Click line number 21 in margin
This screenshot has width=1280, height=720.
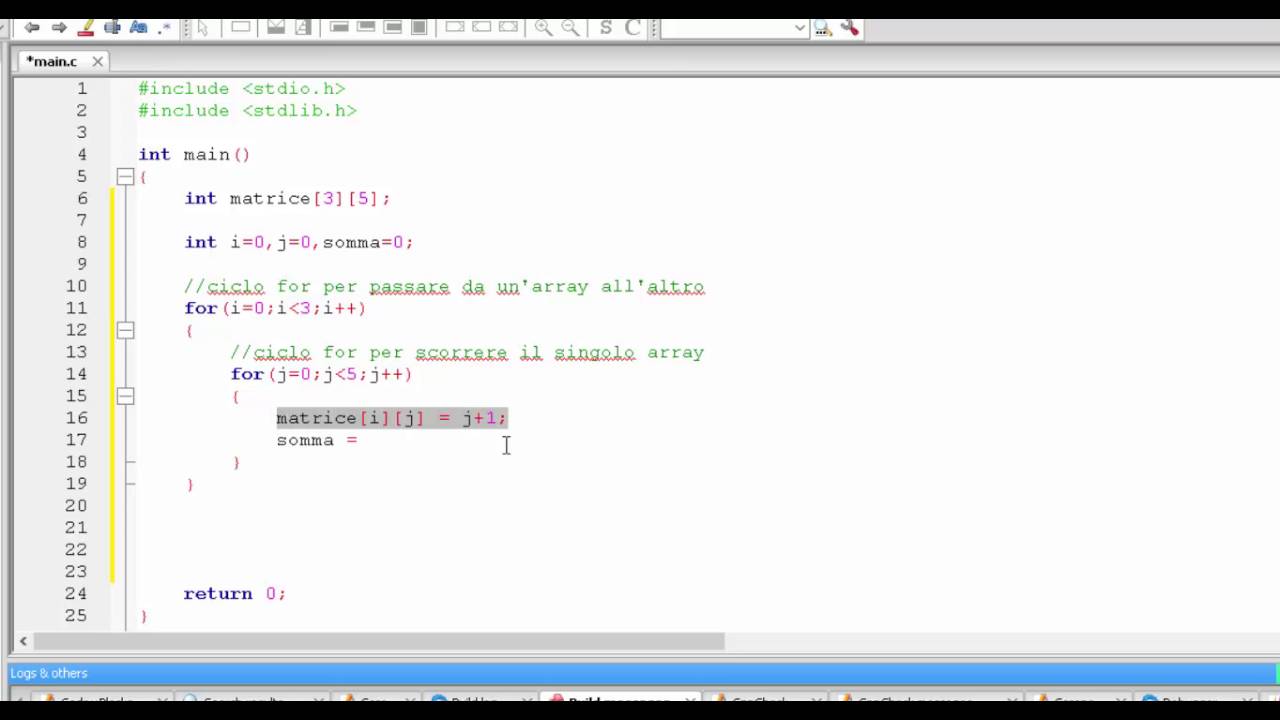[76, 528]
